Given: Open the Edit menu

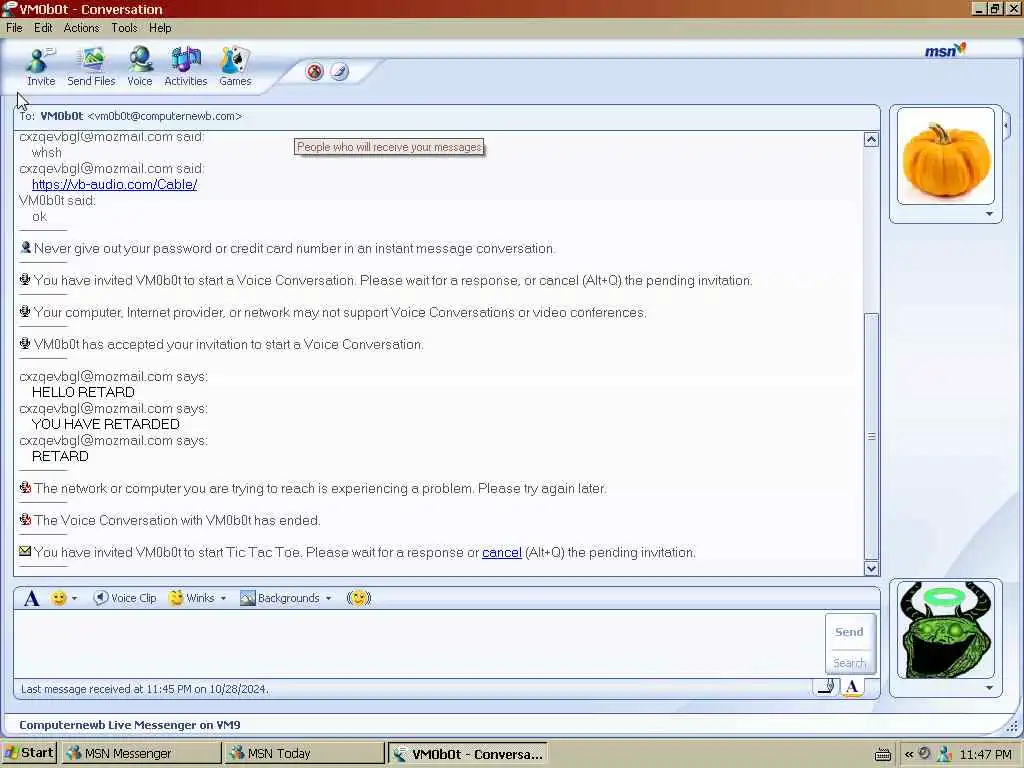Looking at the screenshot, I should (x=43, y=27).
